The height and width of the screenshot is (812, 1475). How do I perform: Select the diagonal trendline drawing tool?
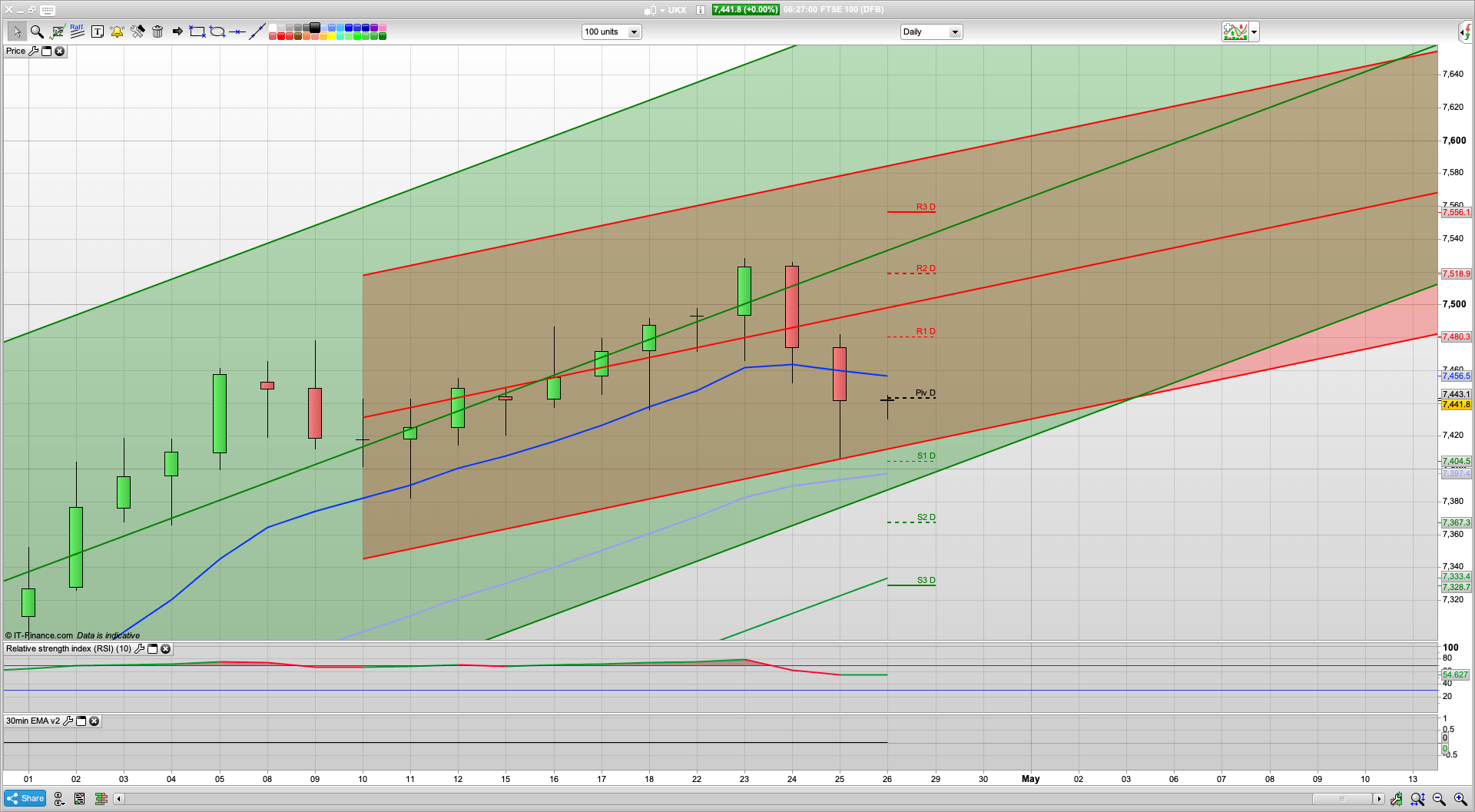click(x=257, y=31)
